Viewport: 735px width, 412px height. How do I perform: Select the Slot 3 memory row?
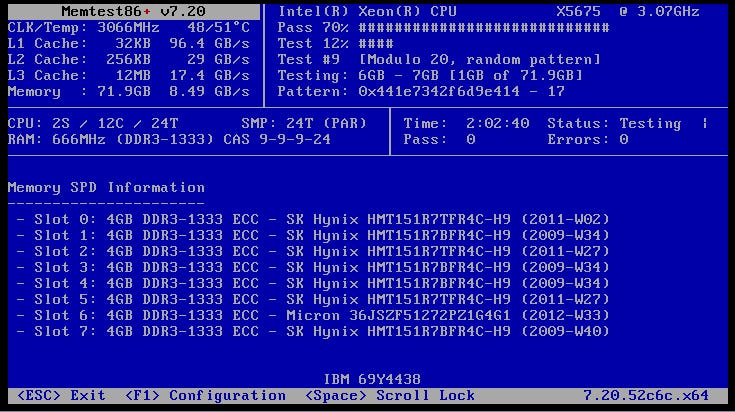point(313,267)
